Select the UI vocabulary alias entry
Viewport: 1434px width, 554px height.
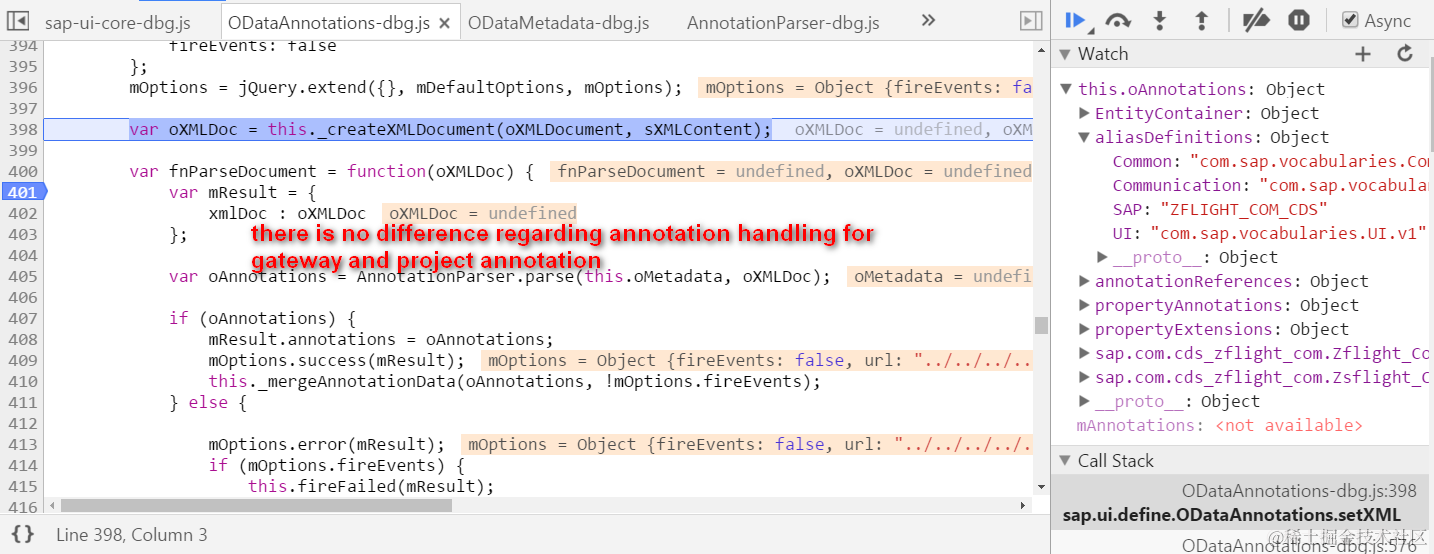[1268, 233]
